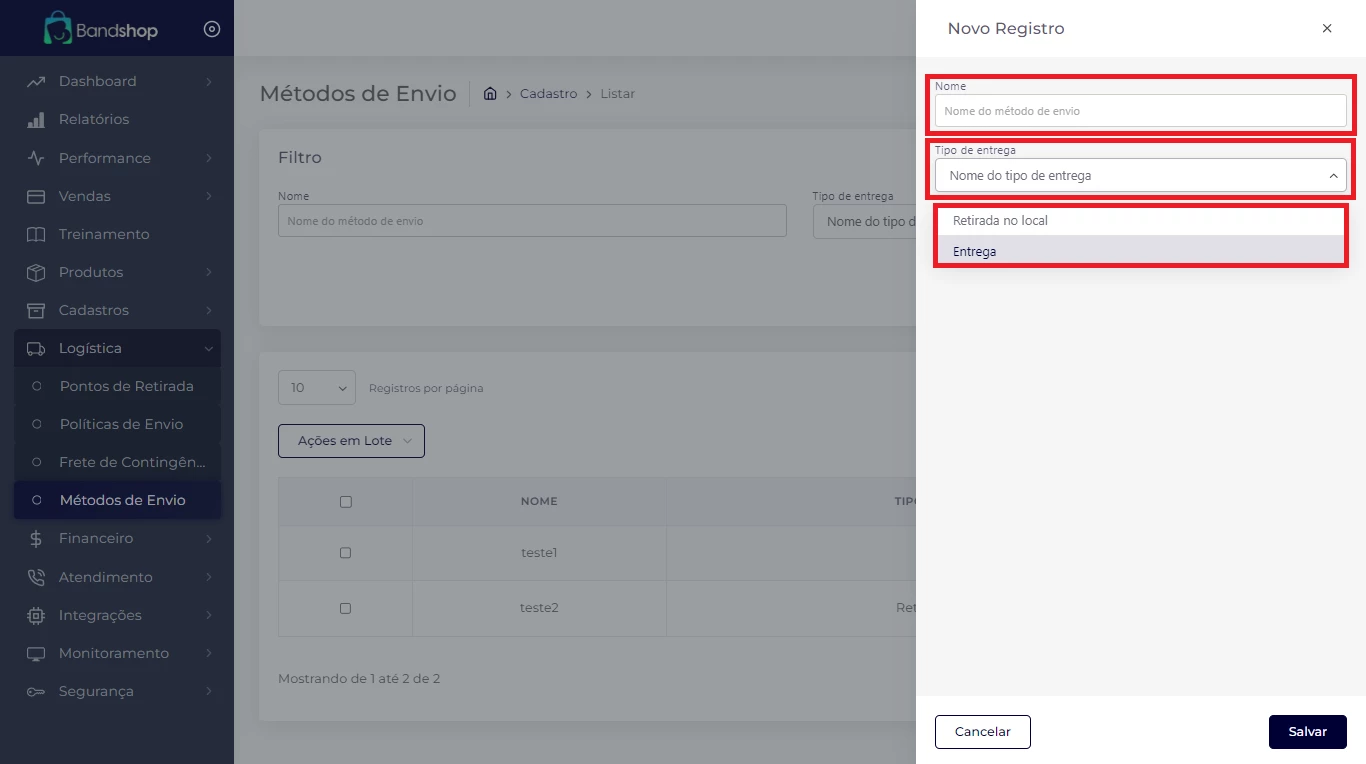1366x764 pixels.
Task: Open the records per page dropdown
Action: coord(316,388)
